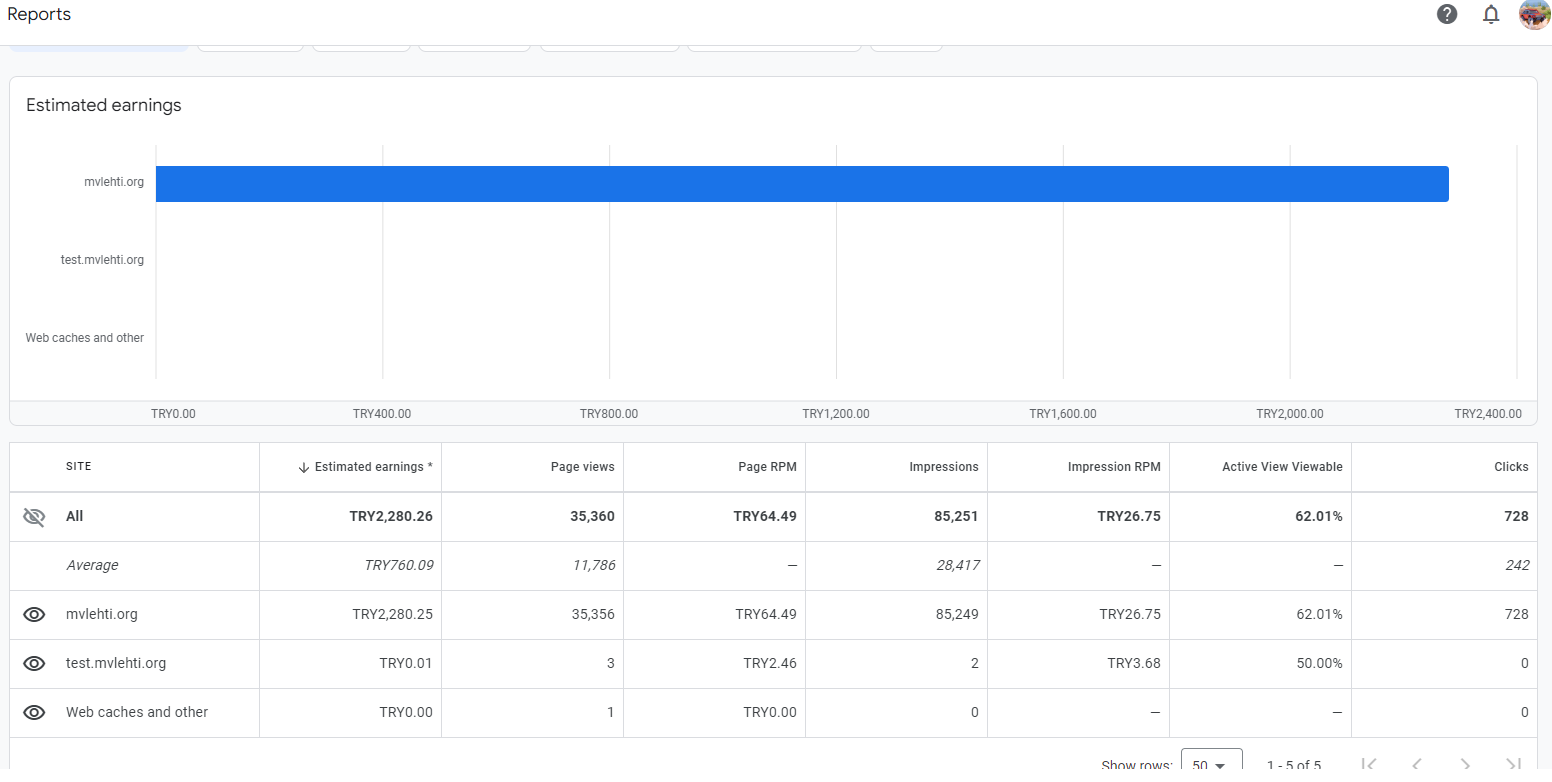This screenshot has width=1552, height=782.
Task: Go to the previous page of table rows
Action: click(x=1417, y=765)
